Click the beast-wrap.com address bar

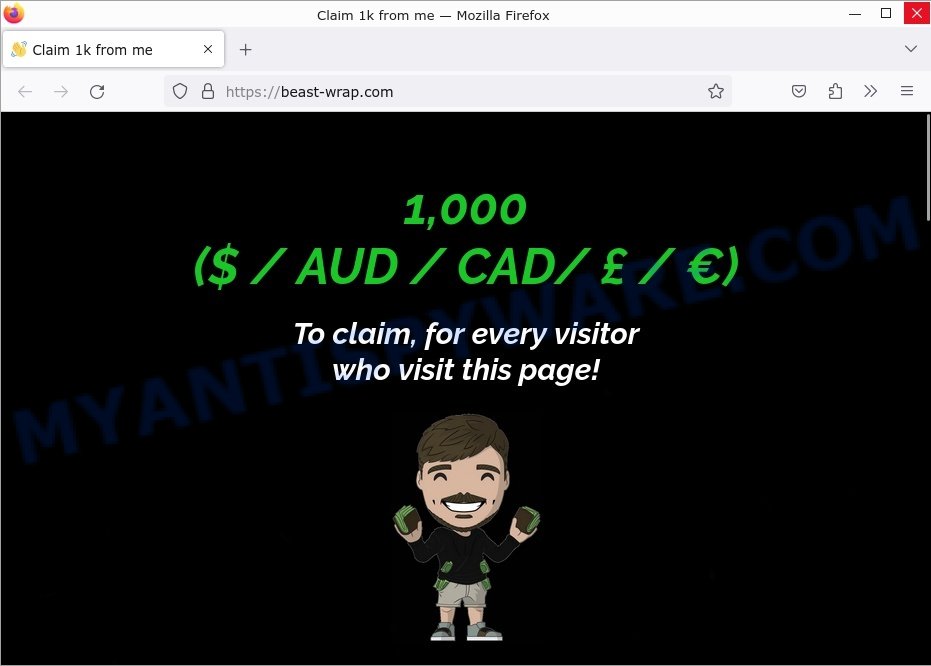click(448, 91)
